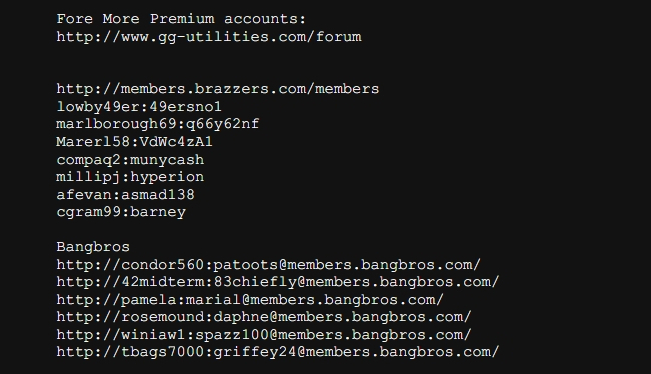Click the word 'accounts:' in the top line
The width and height of the screenshot is (651, 374).
point(265,19)
